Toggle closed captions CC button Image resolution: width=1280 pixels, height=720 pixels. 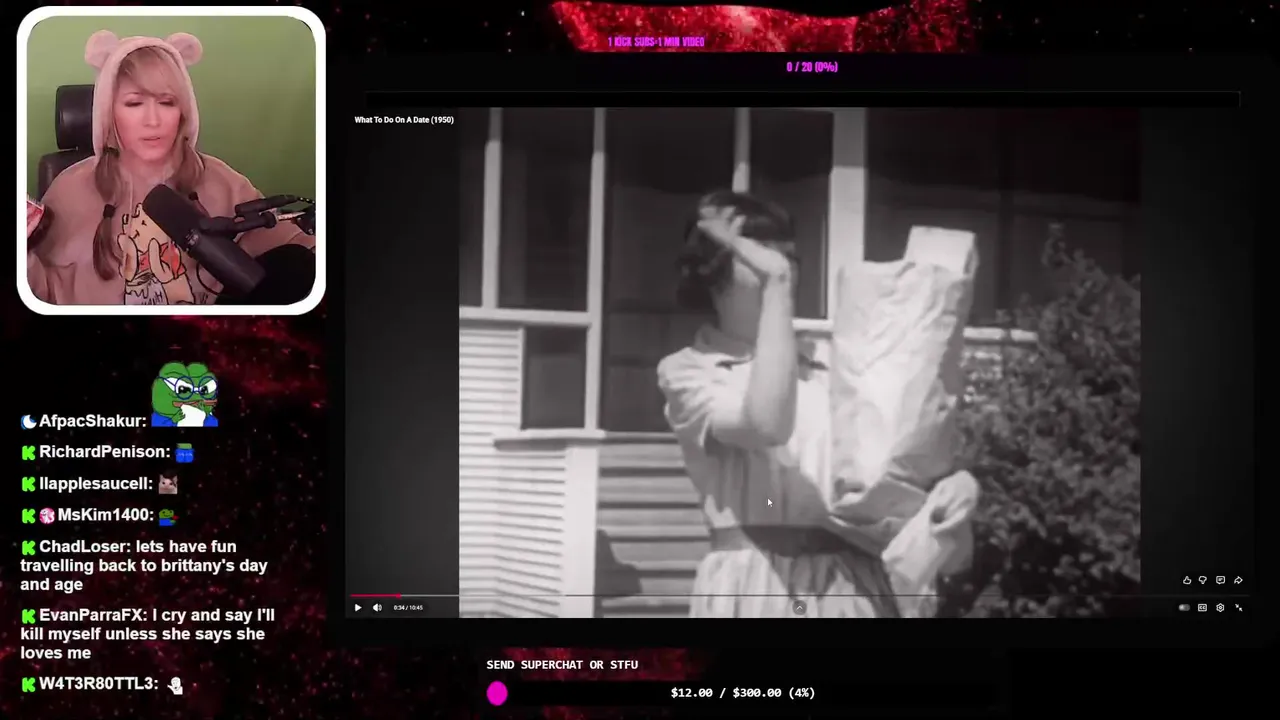pyautogui.click(x=1202, y=607)
